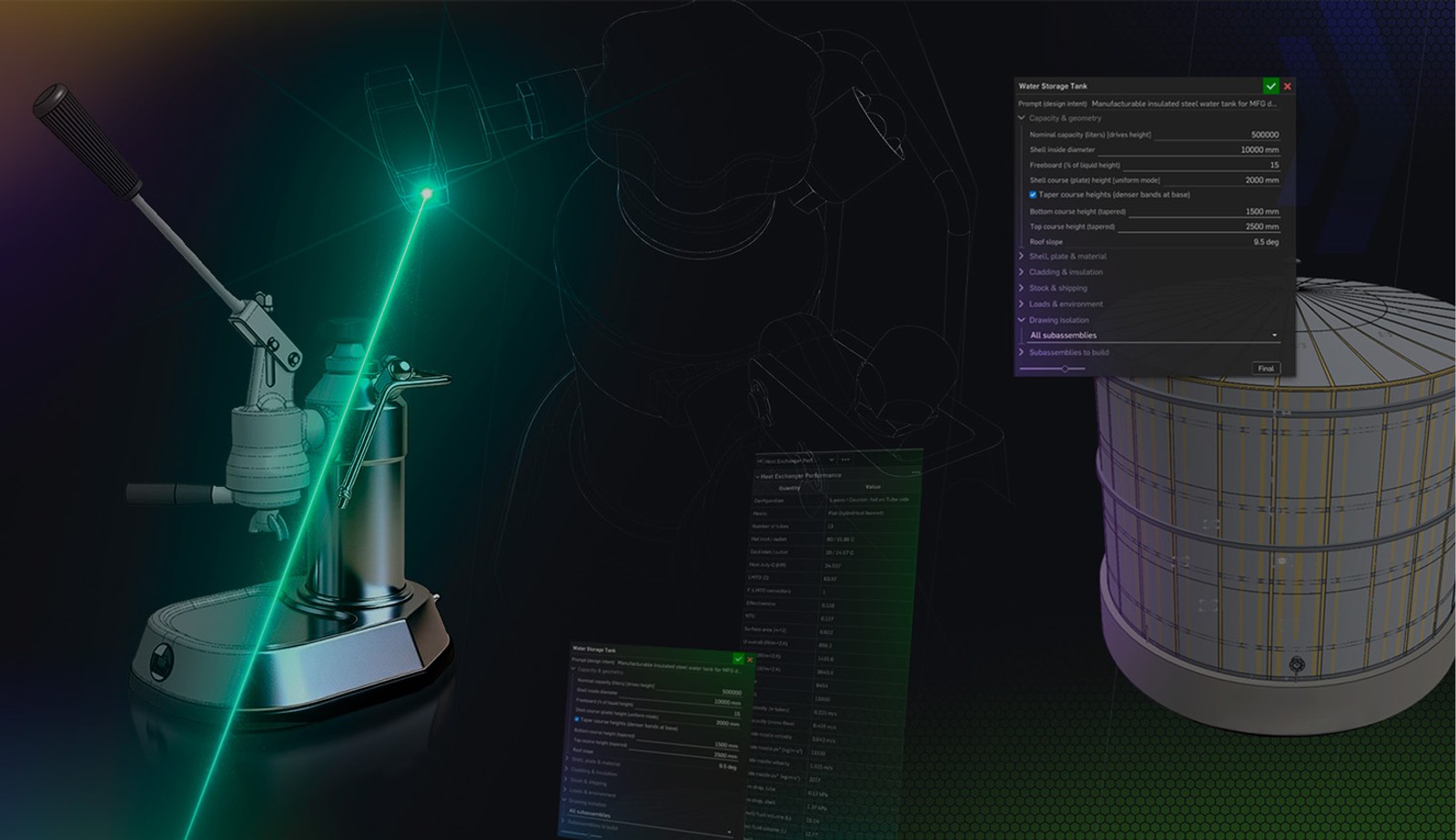Viewport: 1456px width, 840px height.
Task: Click orange X in dimmed Water Storage Tank panel
Action: 750,660
